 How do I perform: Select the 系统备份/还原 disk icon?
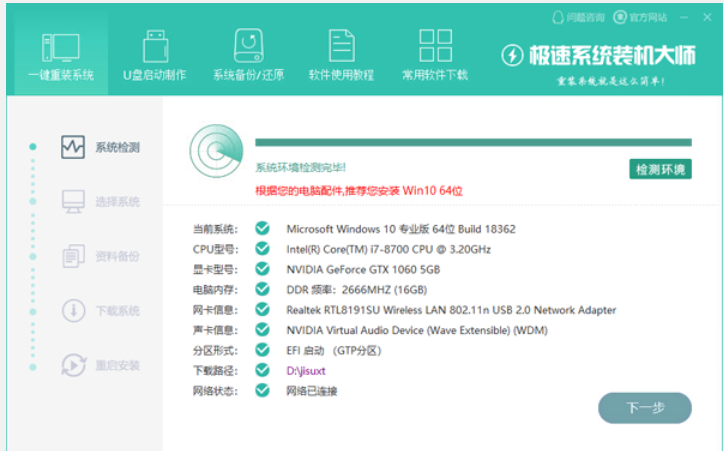pyautogui.click(x=248, y=45)
